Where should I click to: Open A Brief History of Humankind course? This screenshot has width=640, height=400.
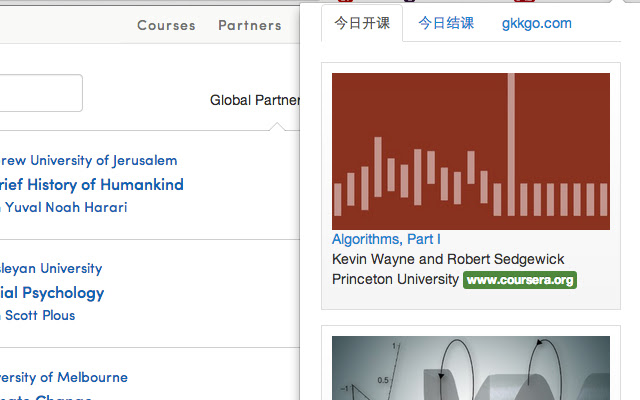tap(91, 184)
